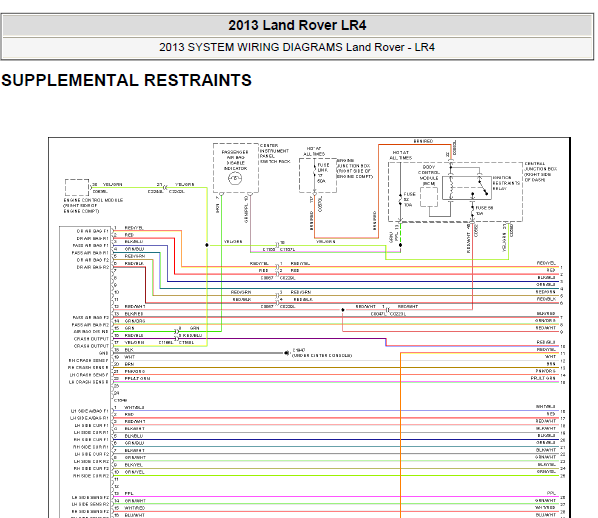
Task: Click the "SUPPLEMENTAL RESTRAINTS" heading
Action: pyautogui.click(x=126, y=80)
